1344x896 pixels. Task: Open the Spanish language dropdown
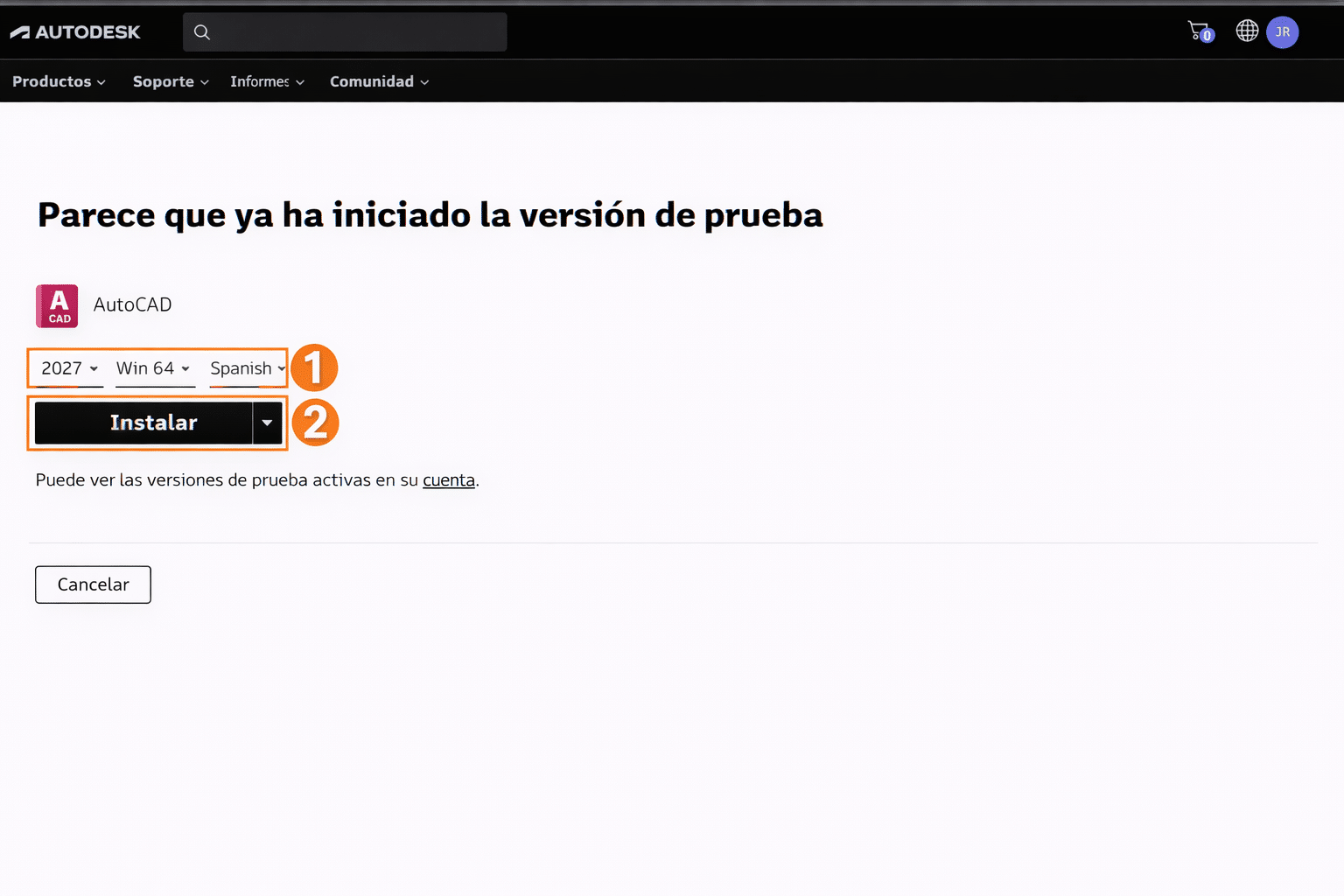247,368
